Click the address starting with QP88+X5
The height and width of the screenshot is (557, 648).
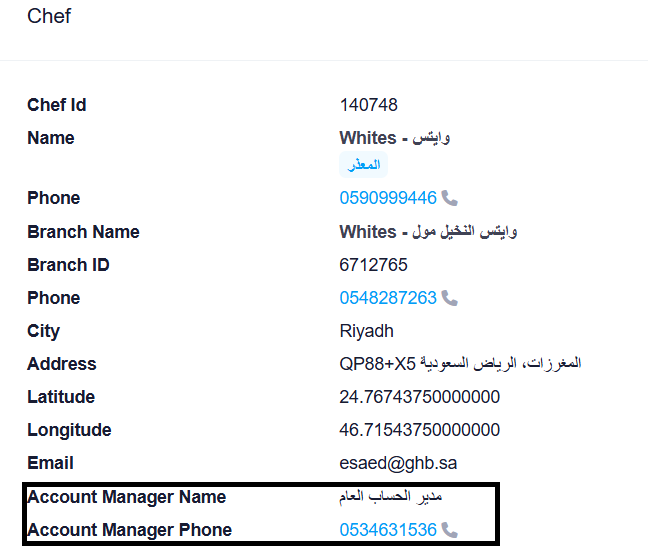click(x=460, y=364)
